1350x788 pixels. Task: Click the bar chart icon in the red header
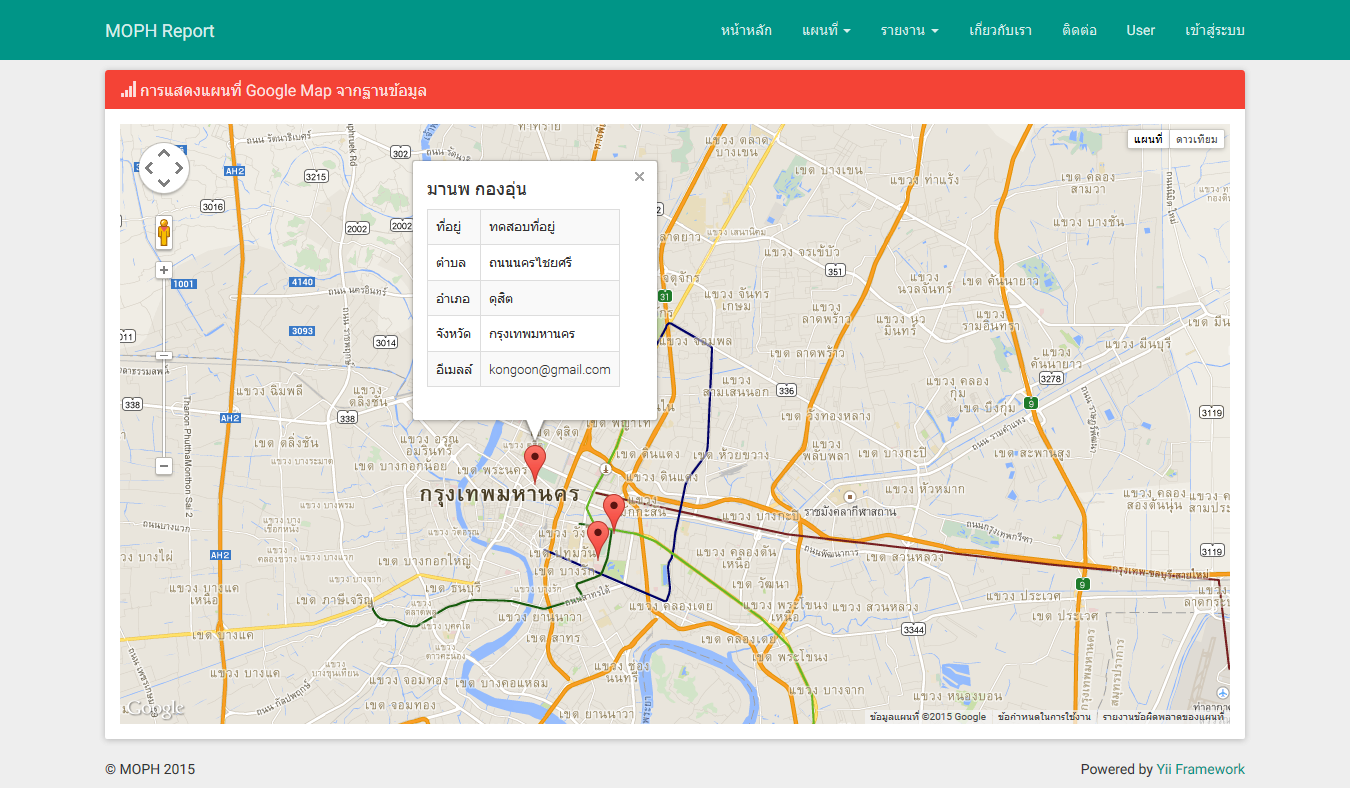128,90
